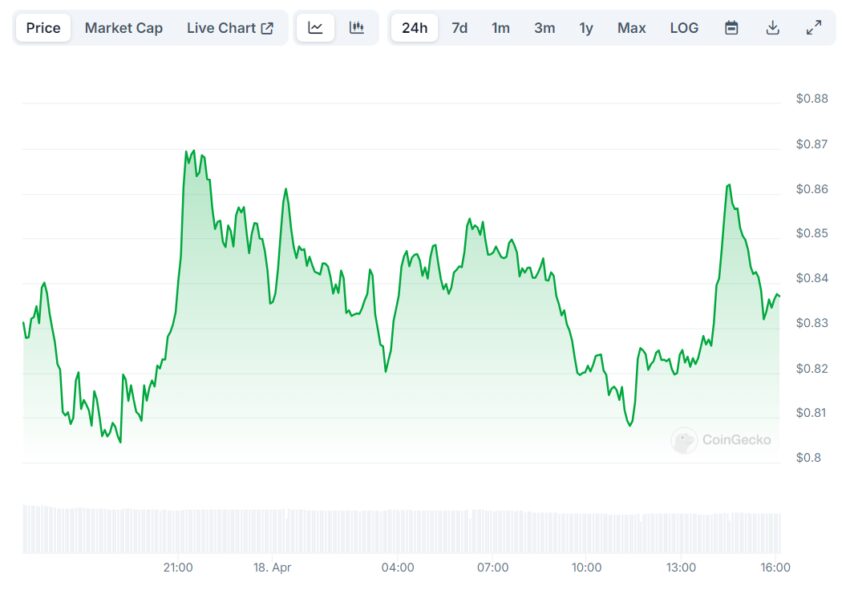Viewport: 850px width, 594px height.
Task: Switch to line chart view icon
Action: [x=315, y=28]
